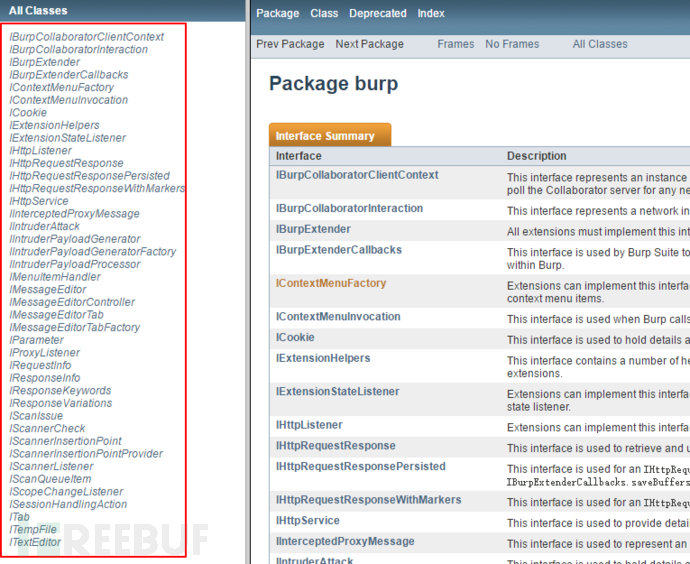Image resolution: width=690 pixels, height=564 pixels.
Task: Click IMenuItemHandler in All Classes list
Action: pyautogui.click(x=55, y=277)
